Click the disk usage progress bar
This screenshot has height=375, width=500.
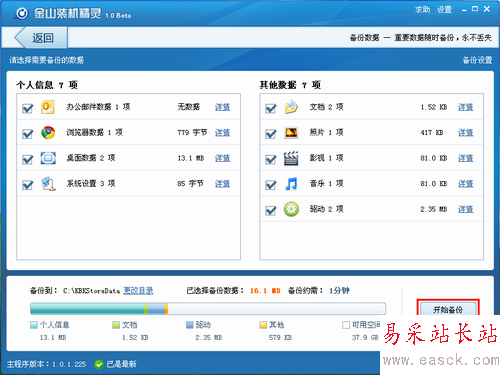click(x=208, y=309)
